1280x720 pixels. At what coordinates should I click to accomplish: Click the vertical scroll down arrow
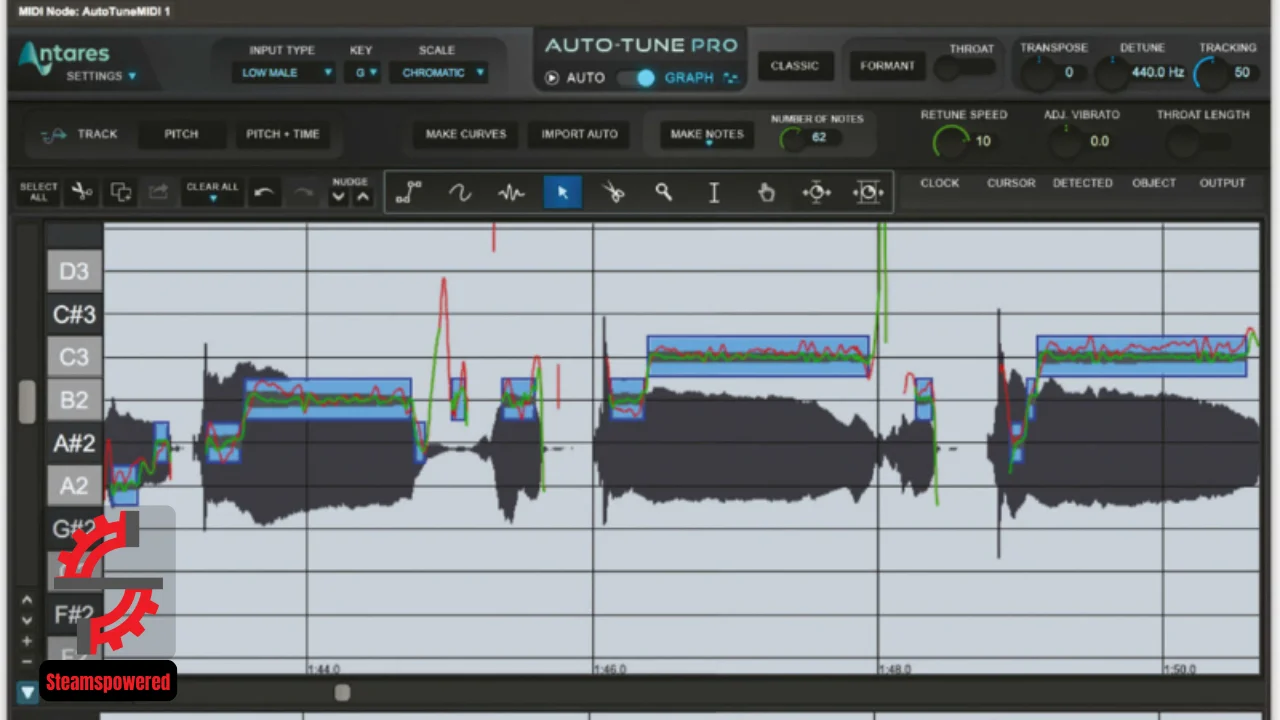pos(26,620)
